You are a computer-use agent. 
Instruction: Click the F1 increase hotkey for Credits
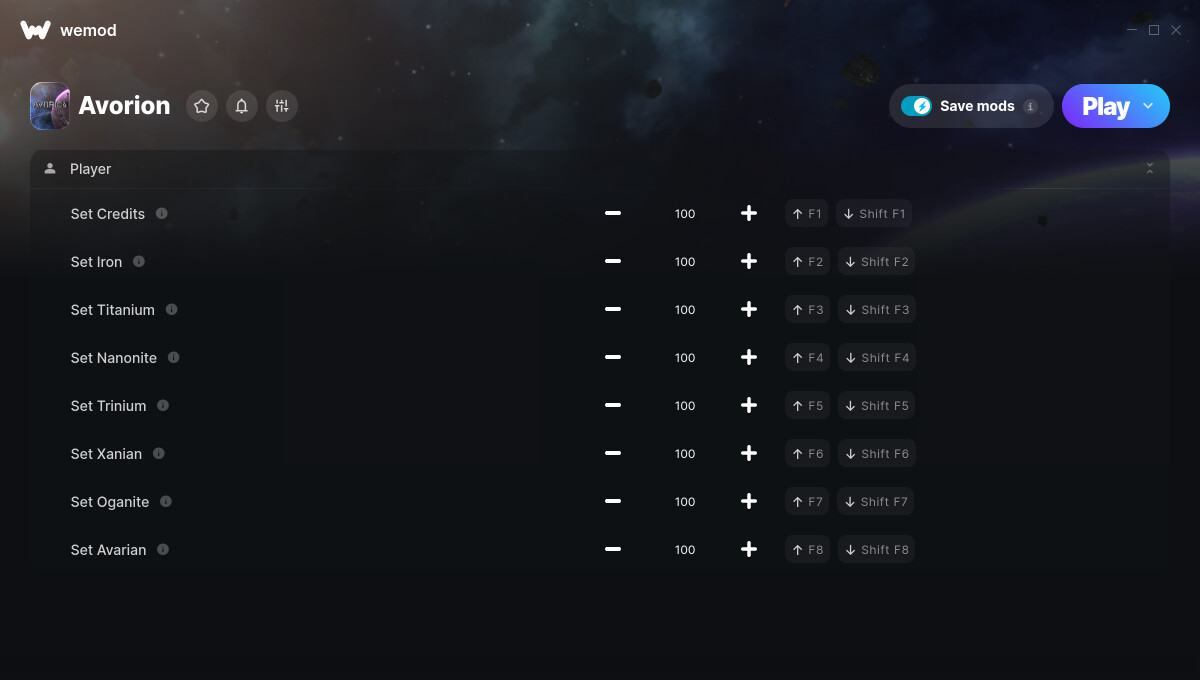806,213
